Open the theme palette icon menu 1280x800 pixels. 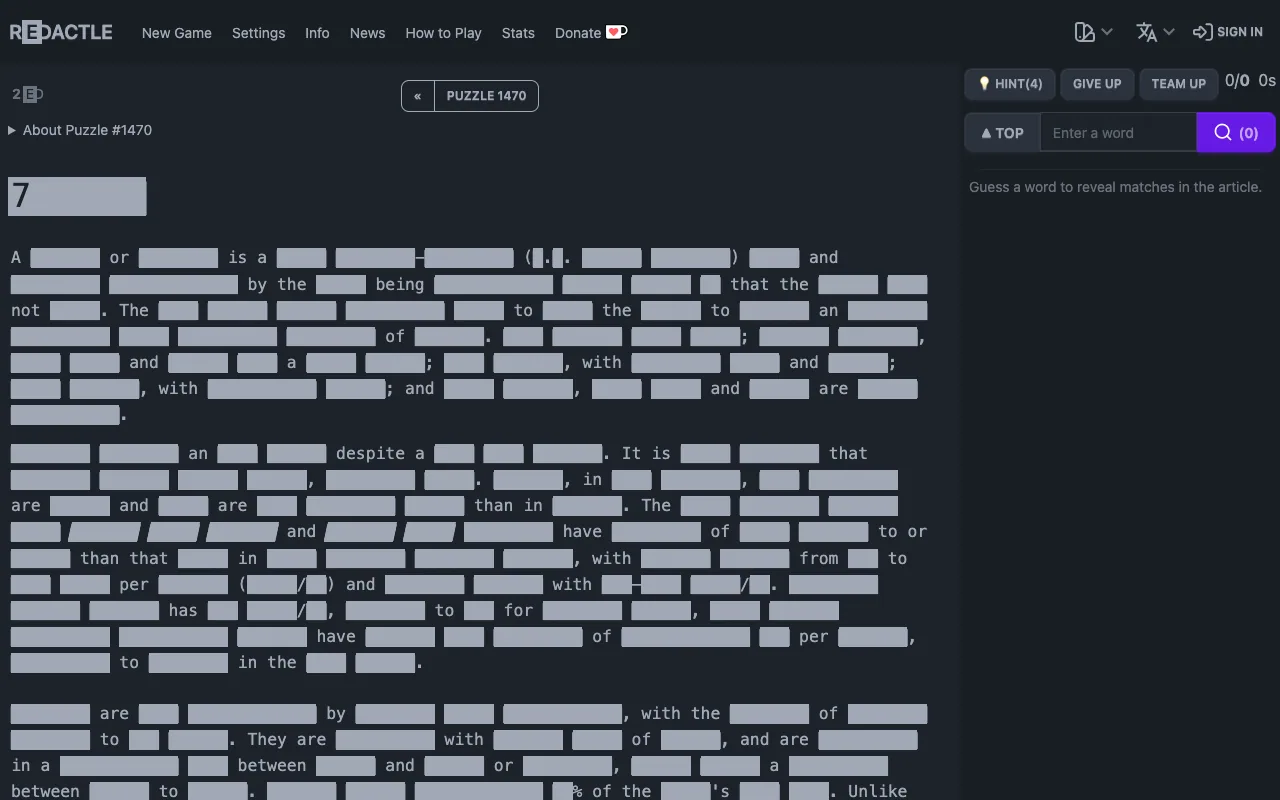click(1094, 32)
